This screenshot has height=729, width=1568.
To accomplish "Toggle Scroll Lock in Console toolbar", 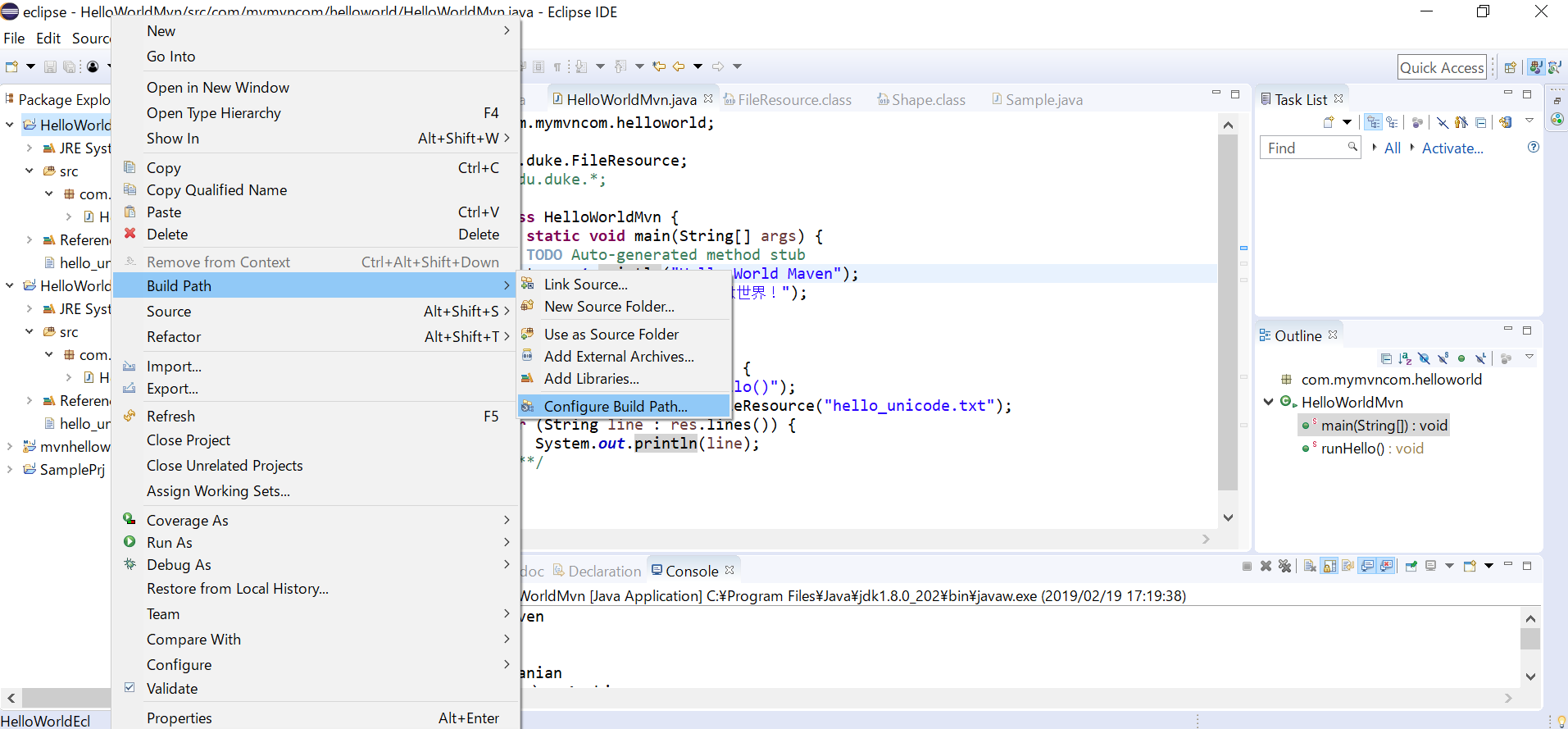I will pyautogui.click(x=1329, y=566).
